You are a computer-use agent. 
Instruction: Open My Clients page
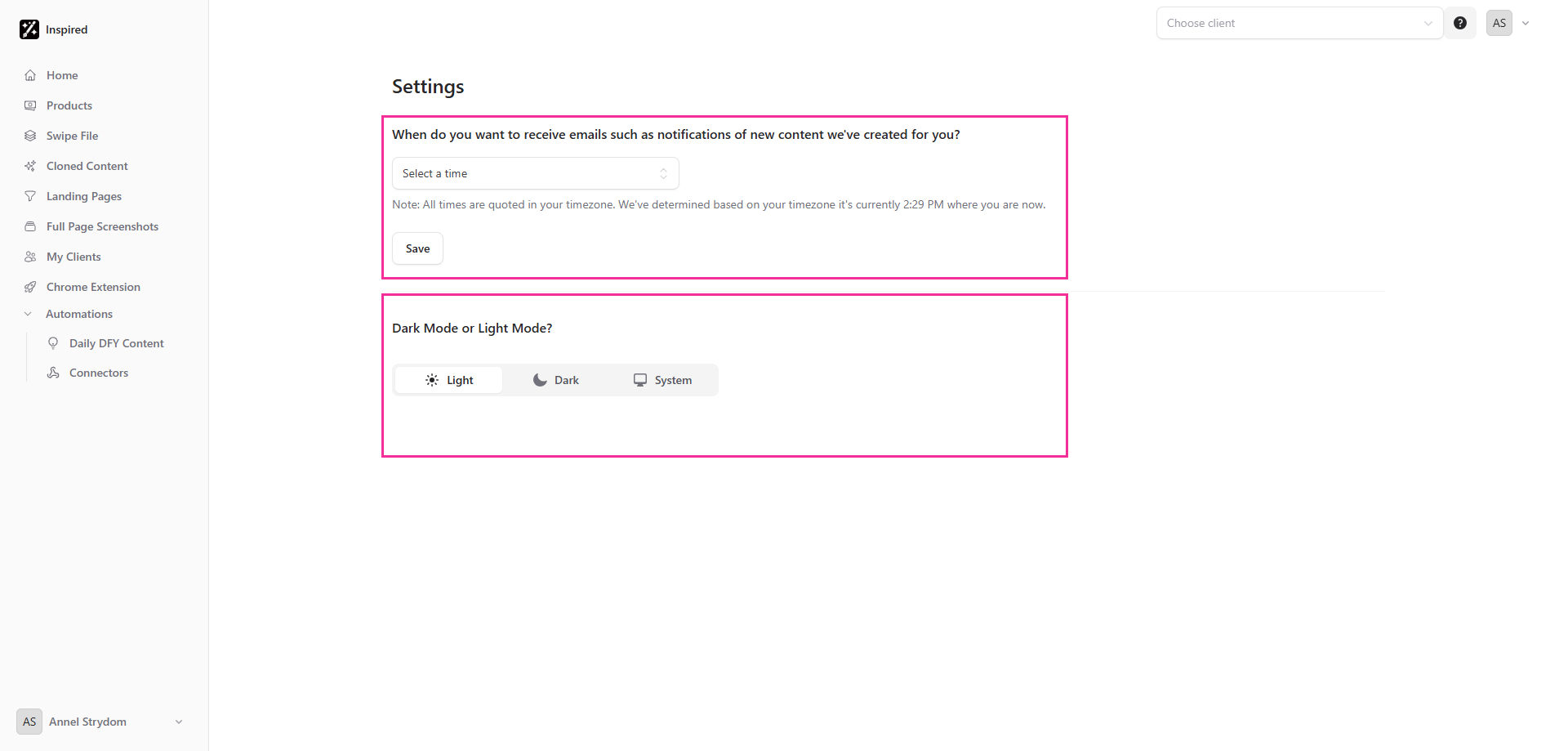(73, 257)
